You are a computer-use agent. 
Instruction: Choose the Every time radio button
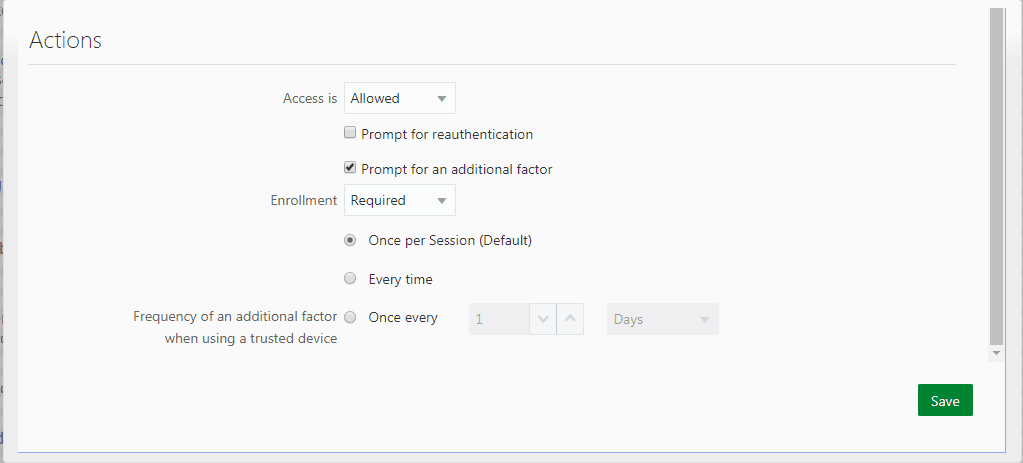pyautogui.click(x=350, y=279)
